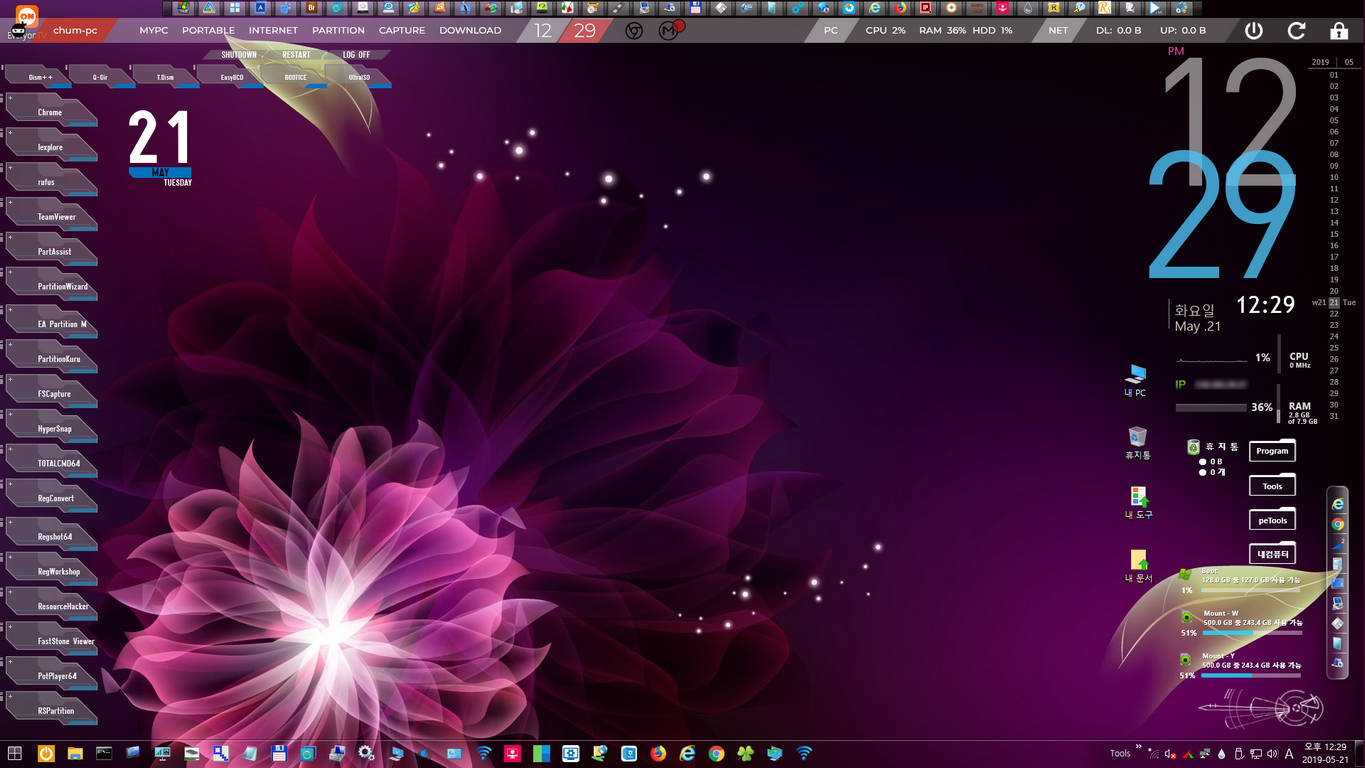This screenshot has height=768, width=1365.
Task: Mute the volume icon in system tray
Action: coord(1272,753)
